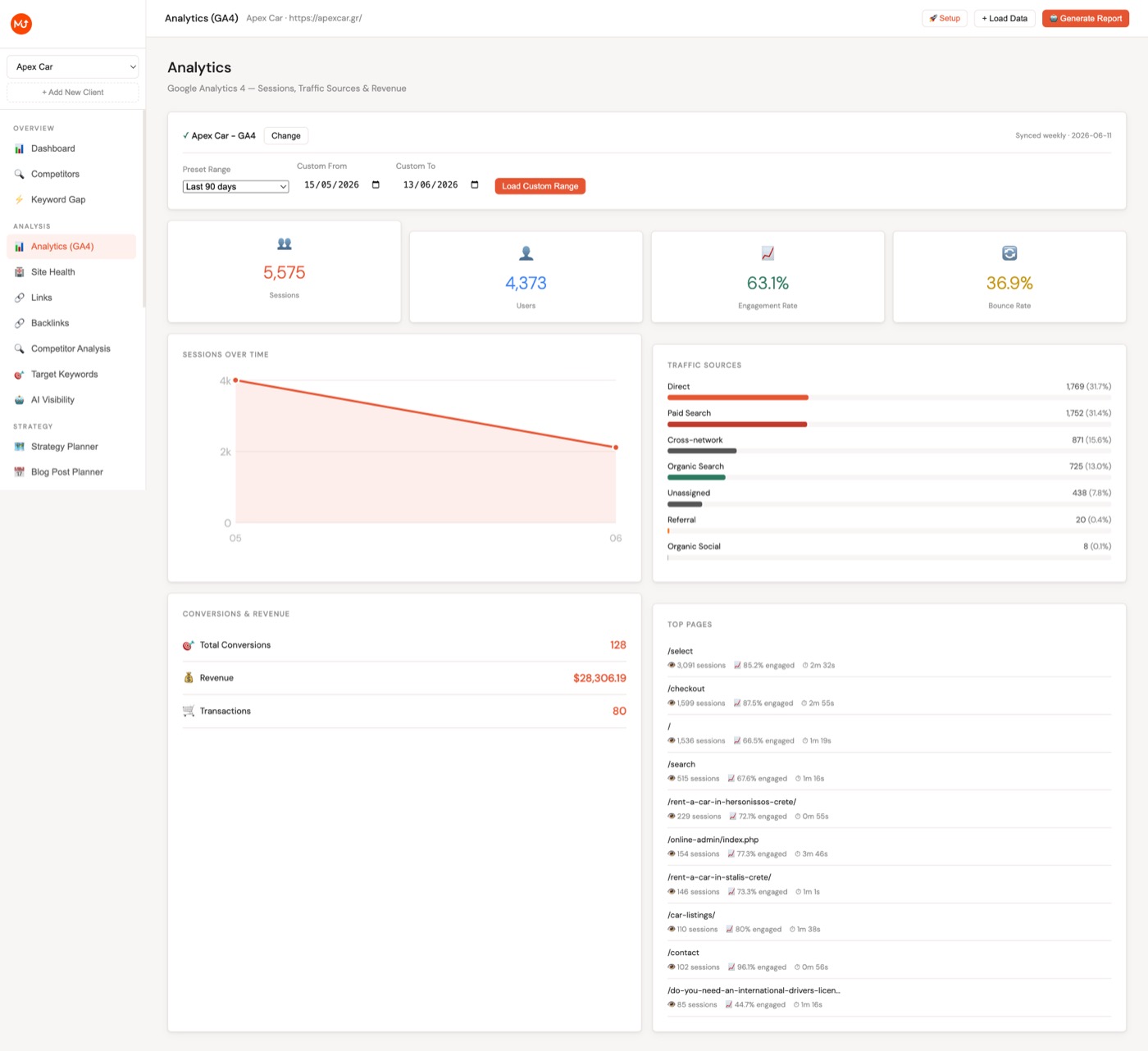Click the /online-admin/index.php page entry

[889, 846]
